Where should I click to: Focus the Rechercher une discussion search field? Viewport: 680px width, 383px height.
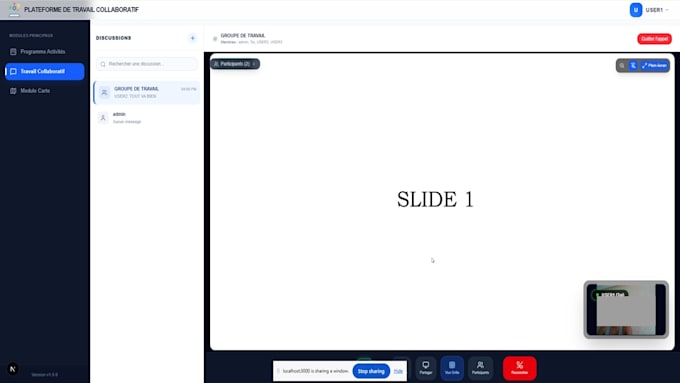[147, 64]
